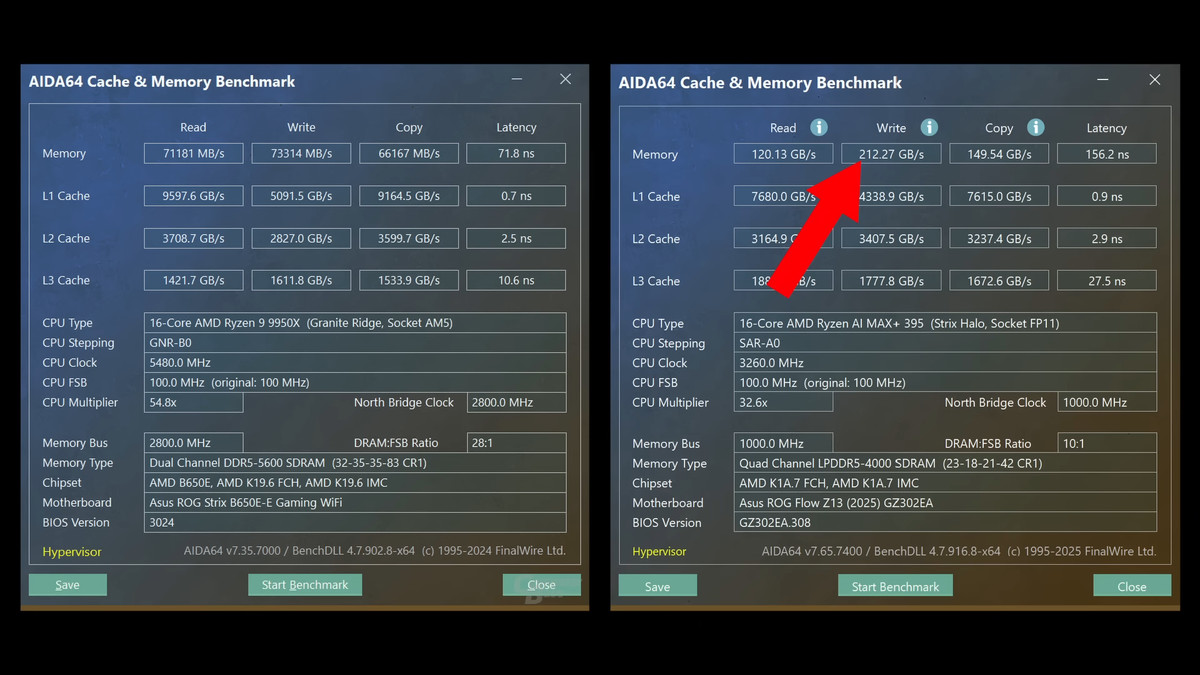
Task: Minimize the Ryzen 9 9950X benchmark window
Action: click(517, 79)
